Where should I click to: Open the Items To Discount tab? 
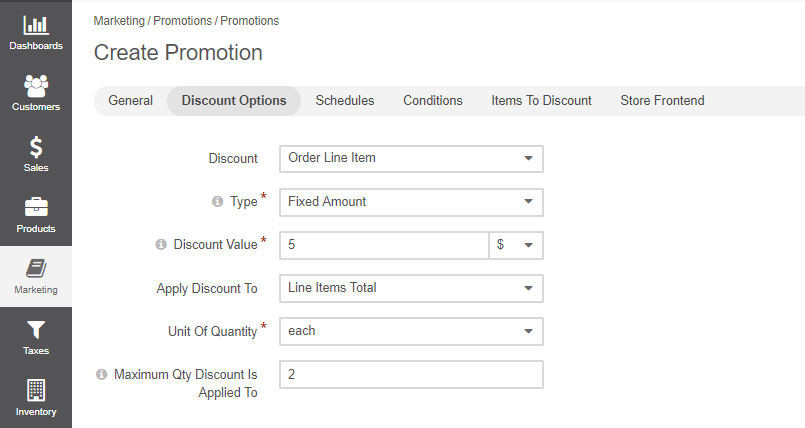click(x=541, y=101)
